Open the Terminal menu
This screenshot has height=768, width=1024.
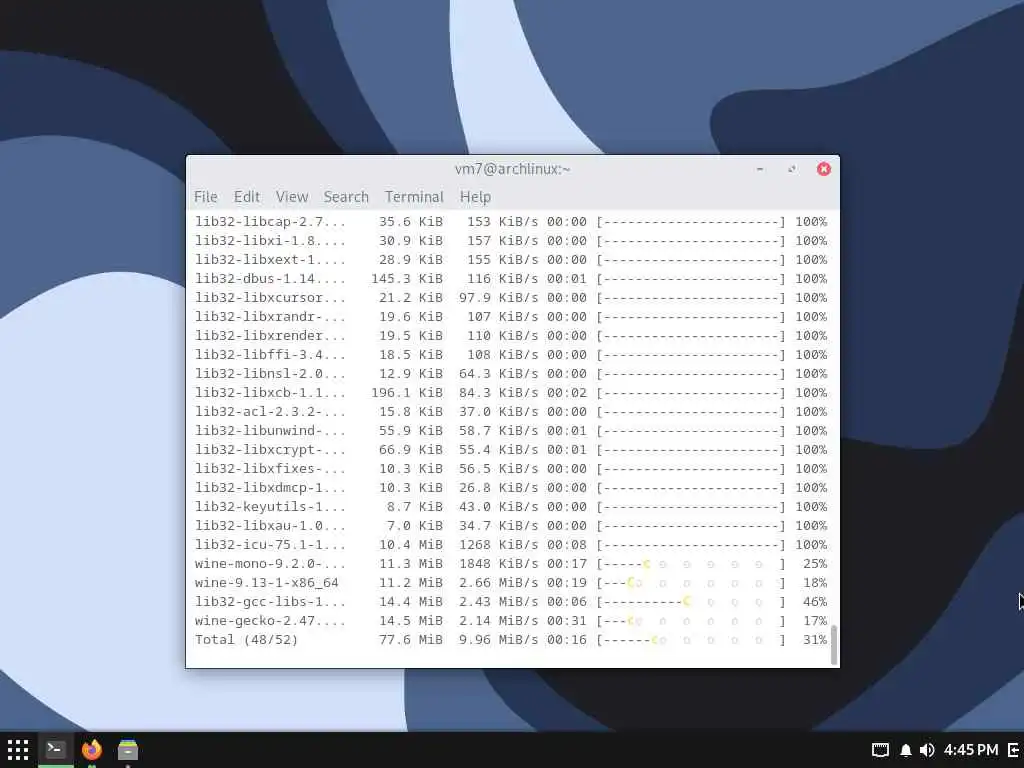click(414, 197)
